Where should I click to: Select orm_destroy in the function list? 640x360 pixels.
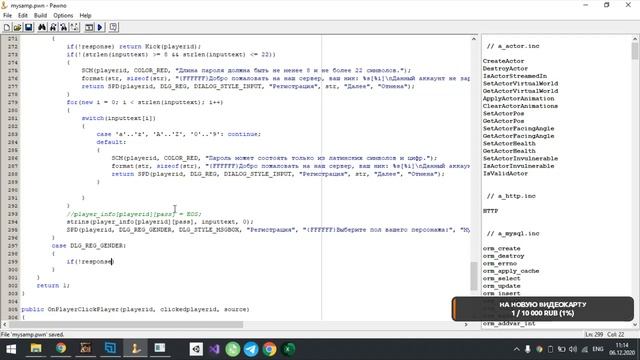pos(503,256)
